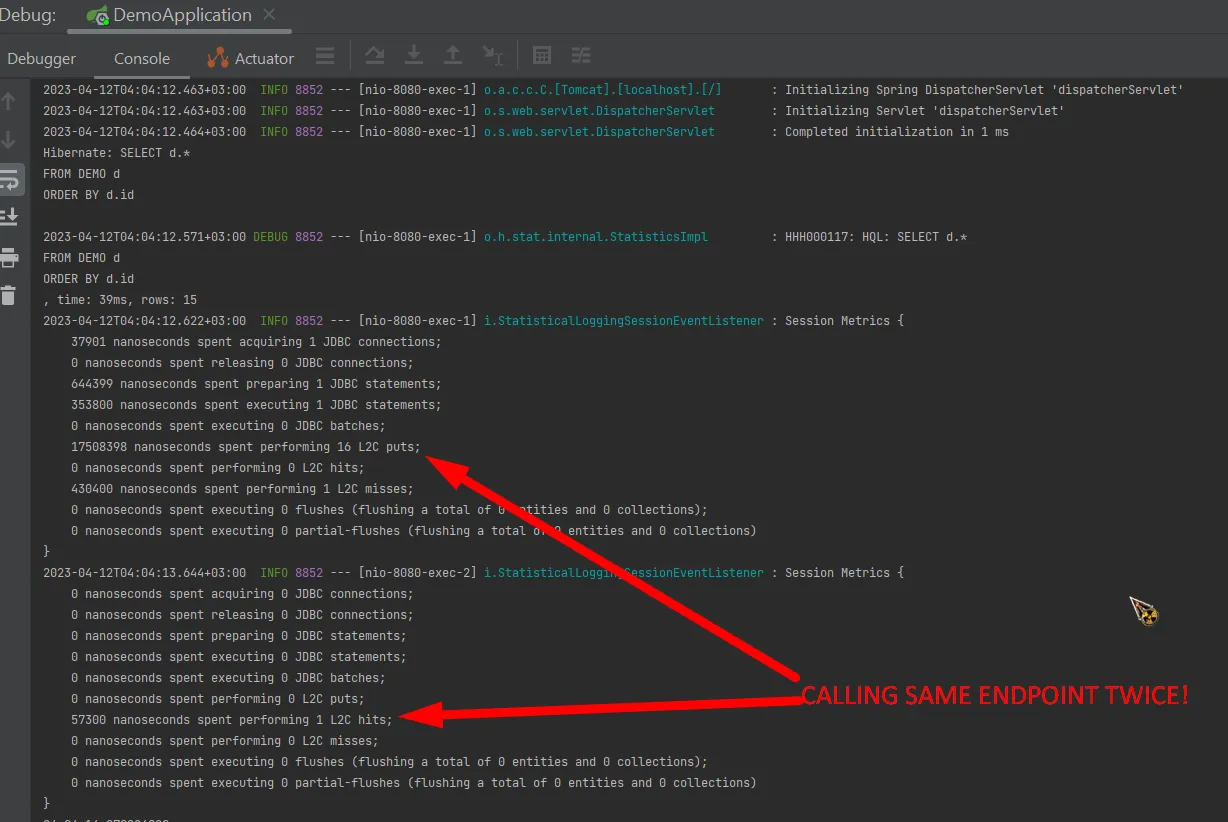Screen dimensions: 1228x822
Task: Toggle the Soft-Wrap console option
Action: click(x=9, y=180)
